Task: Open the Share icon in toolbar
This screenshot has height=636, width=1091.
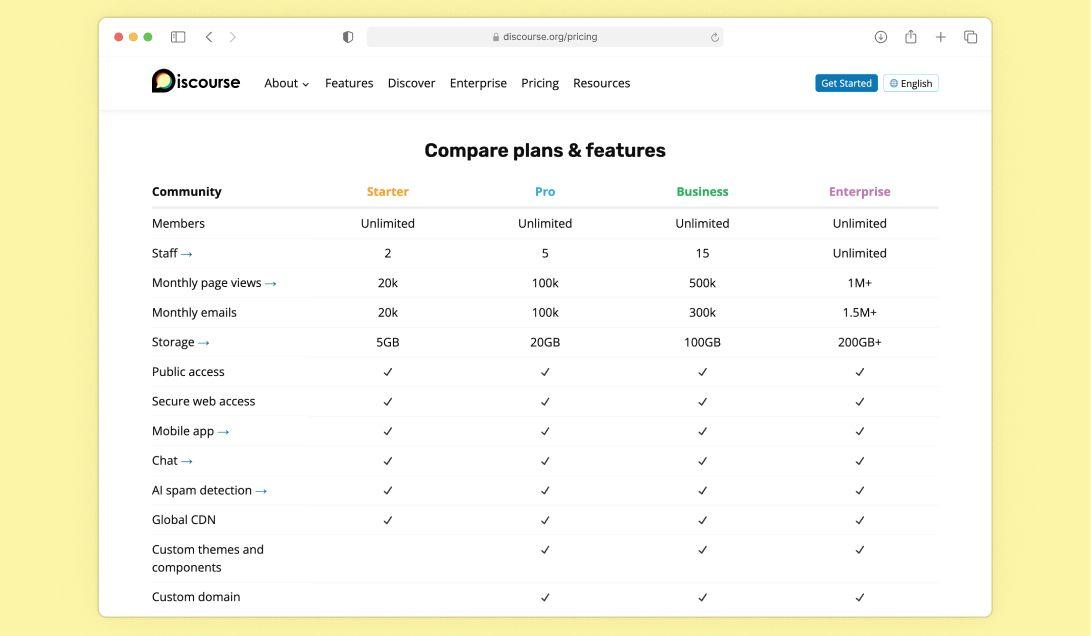Action: coord(910,36)
